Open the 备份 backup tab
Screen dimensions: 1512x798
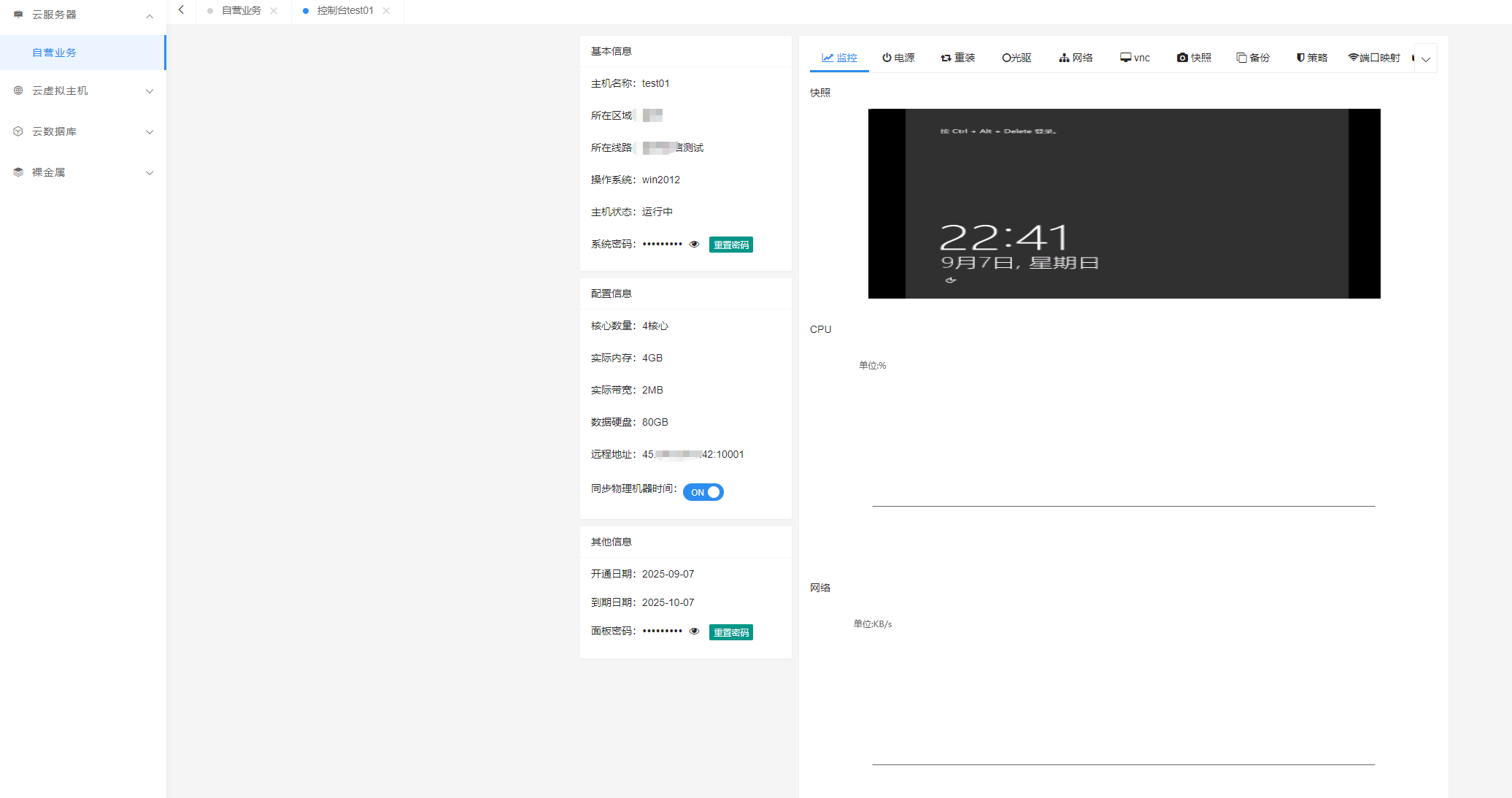(x=1253, y=58)
